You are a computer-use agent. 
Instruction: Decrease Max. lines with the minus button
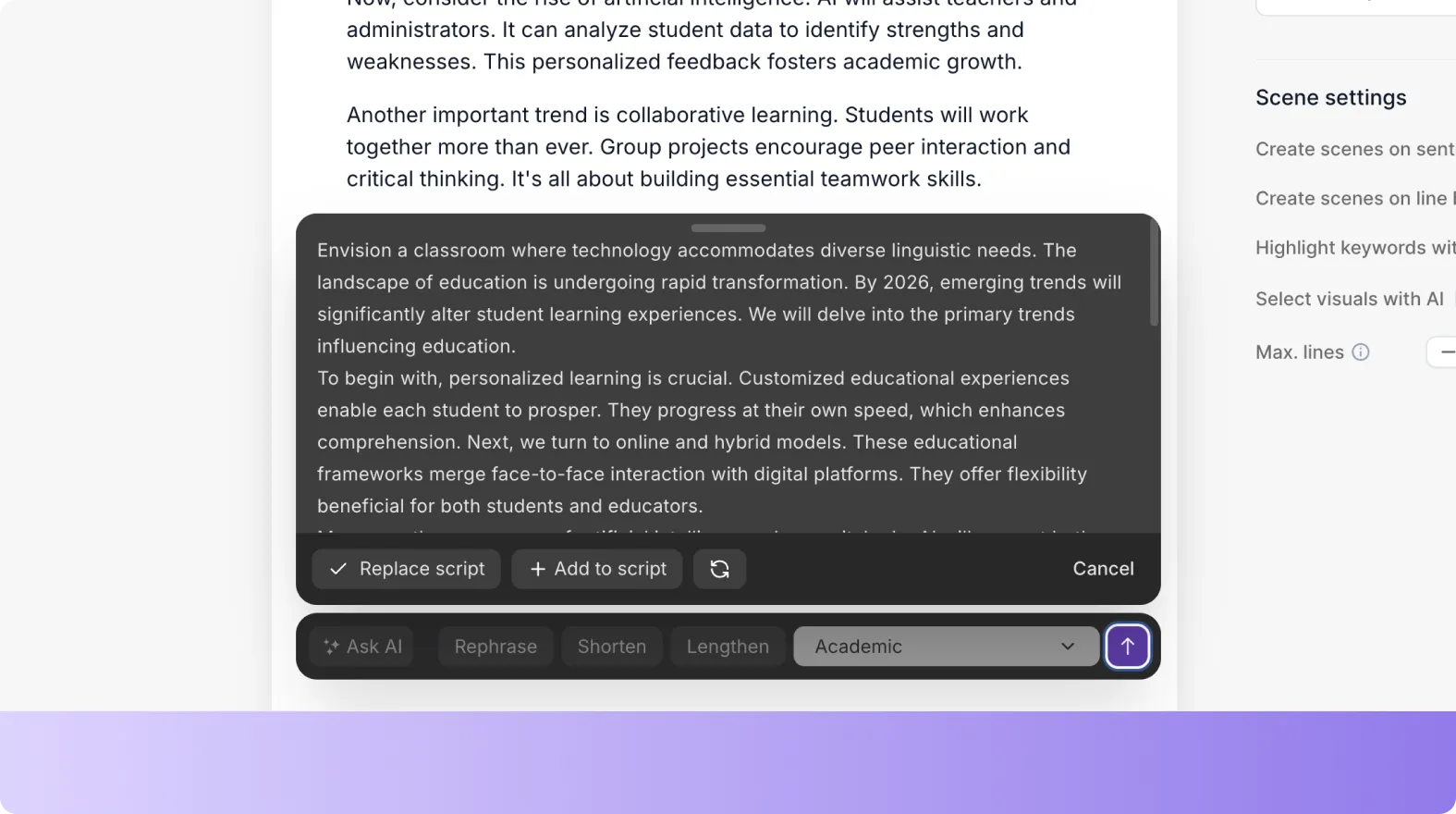tap(1446, 352)
